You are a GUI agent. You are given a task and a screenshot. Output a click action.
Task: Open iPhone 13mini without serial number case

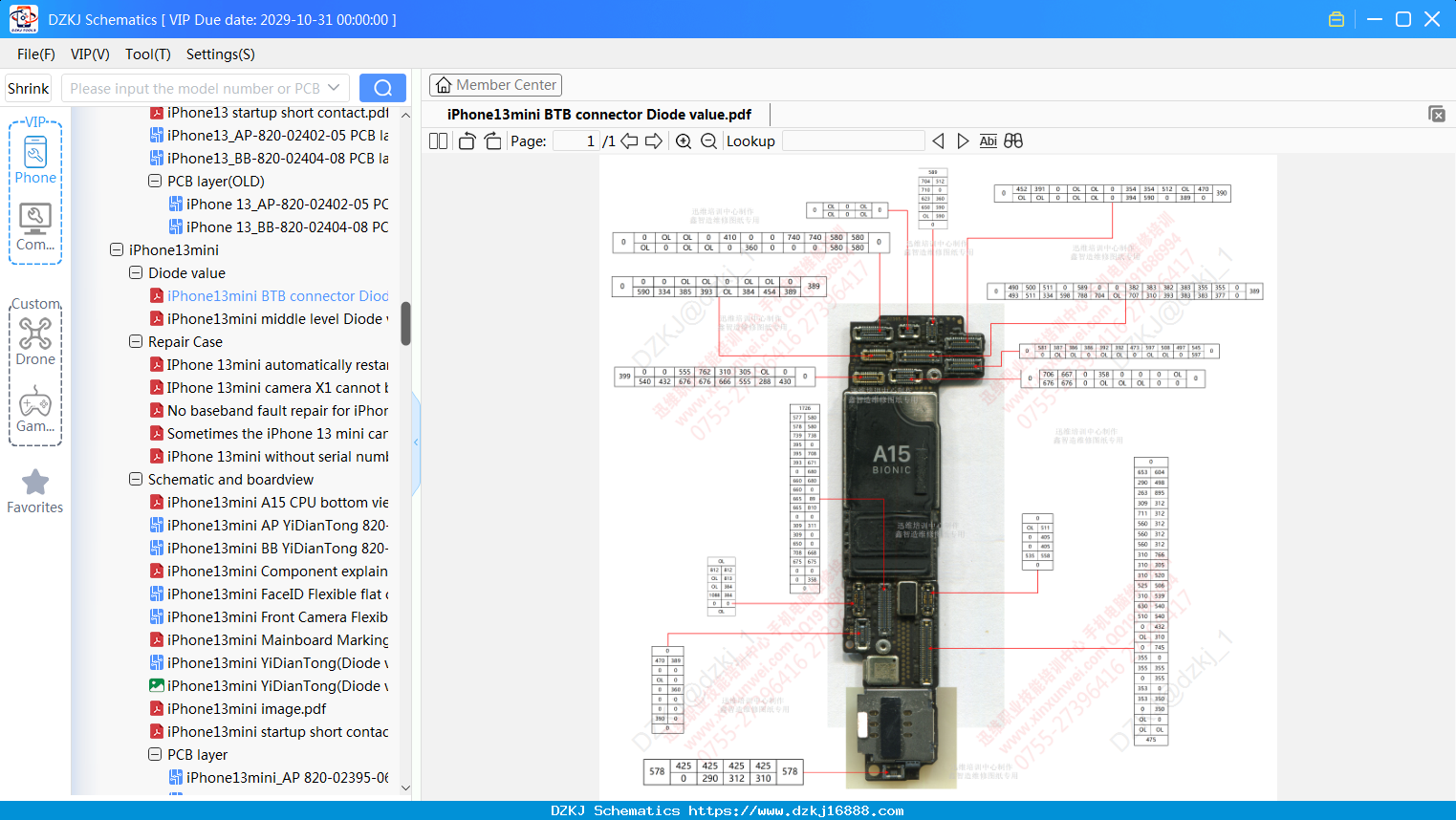(x=277, y=456)
